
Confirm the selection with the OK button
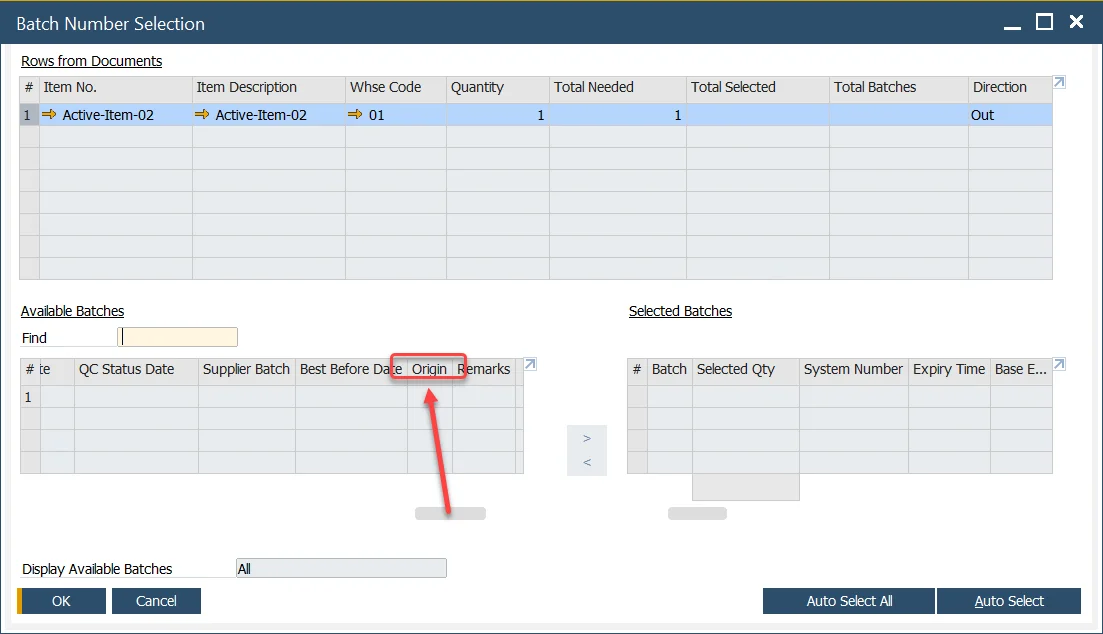click(60, 601)
